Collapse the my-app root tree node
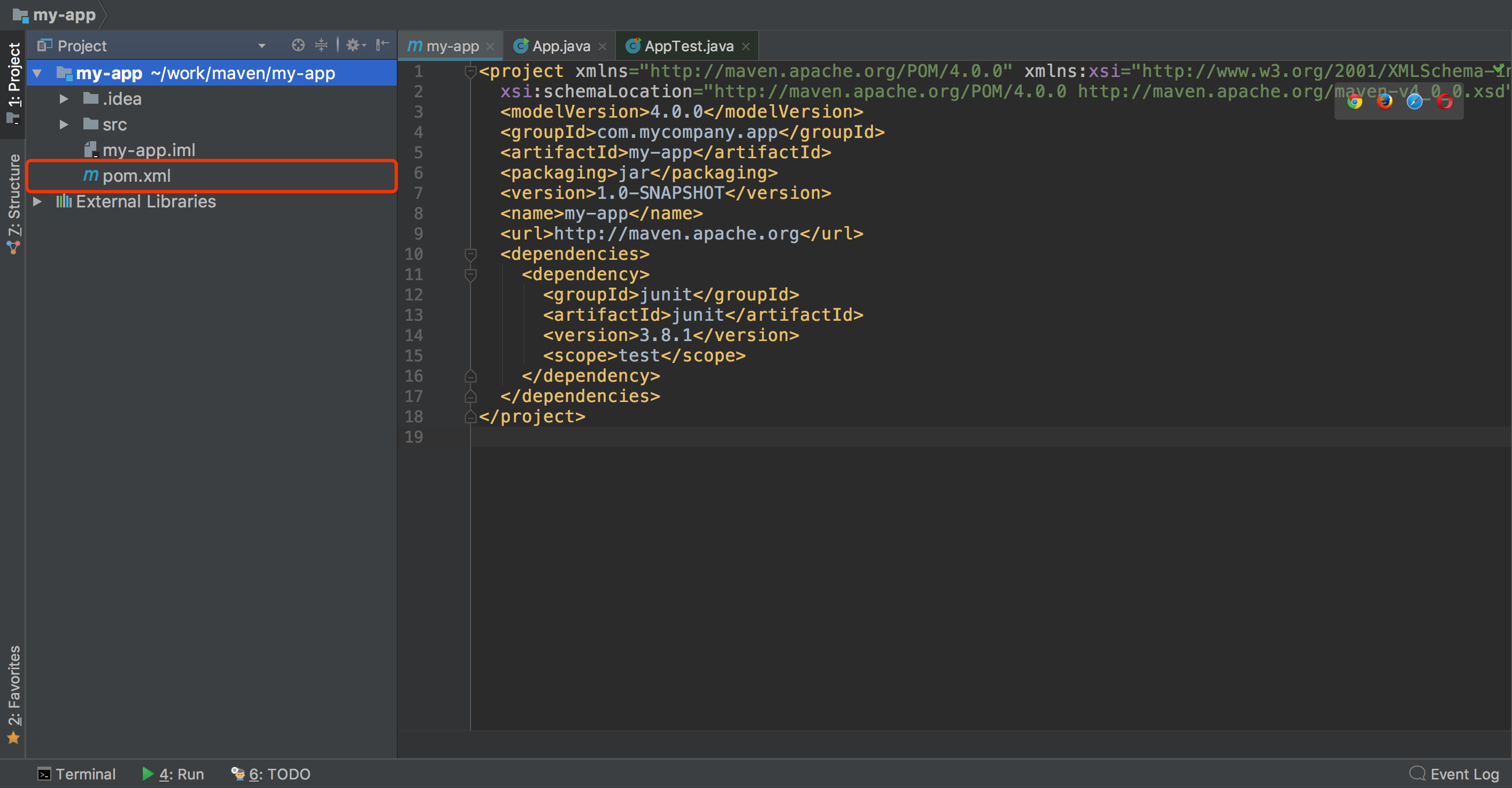This screenshot has width=1512, height=788. [x=37, y=73]
